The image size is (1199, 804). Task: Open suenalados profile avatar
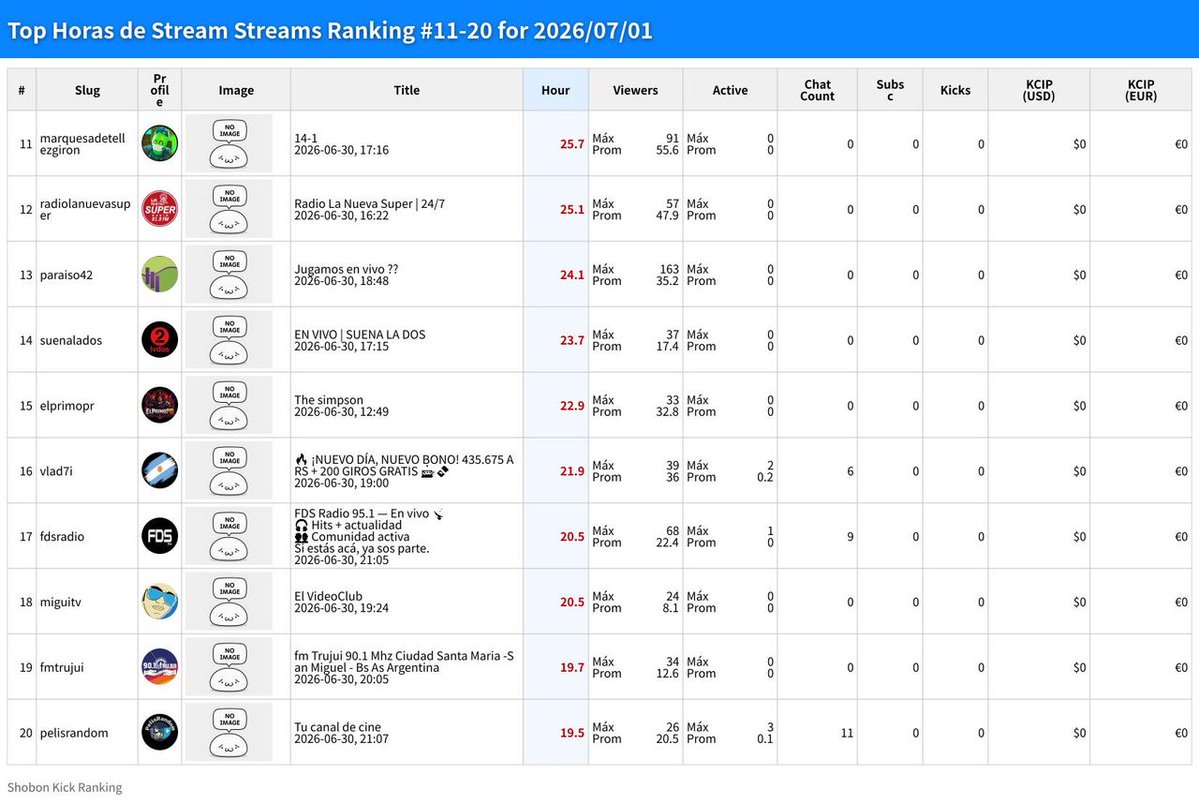pos(160,340)
